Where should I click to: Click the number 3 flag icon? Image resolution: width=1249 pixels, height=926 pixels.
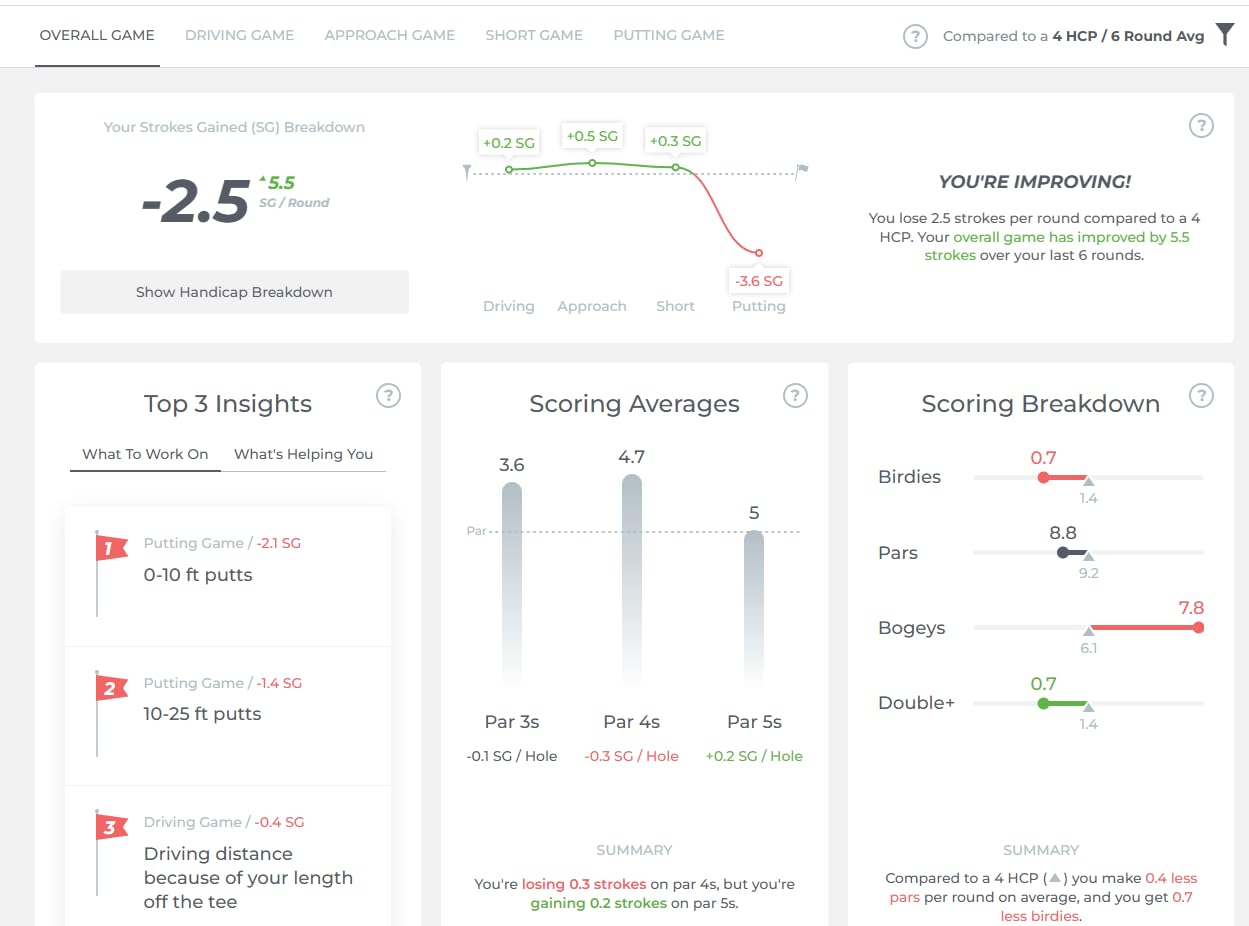110,827
